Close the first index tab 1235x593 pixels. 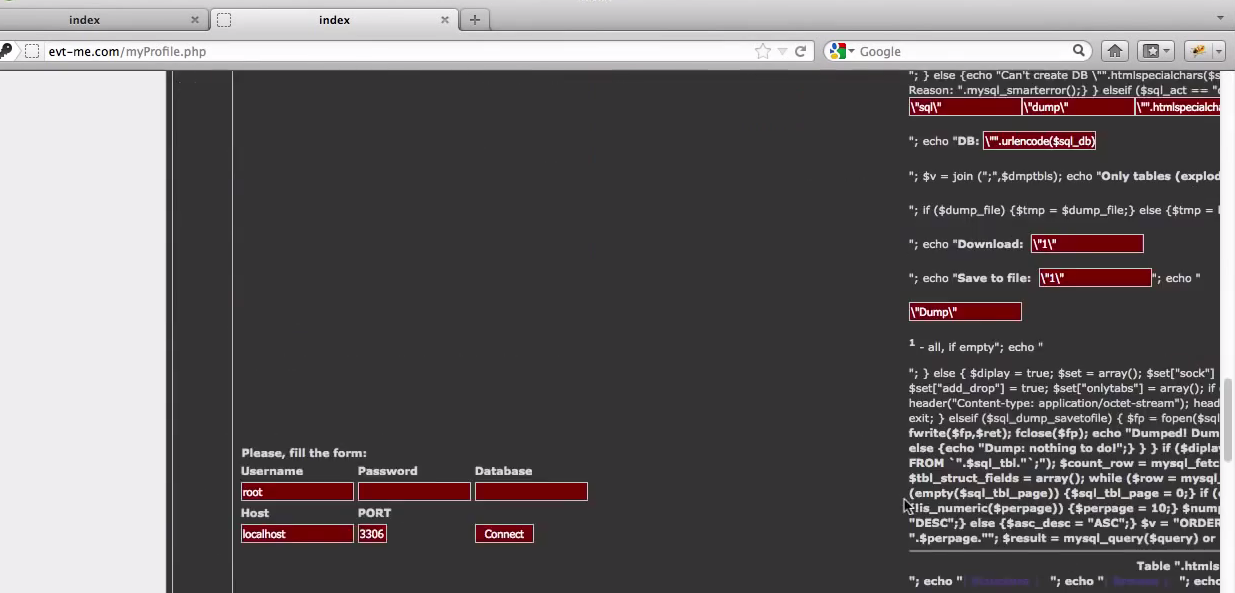[195, 20]
